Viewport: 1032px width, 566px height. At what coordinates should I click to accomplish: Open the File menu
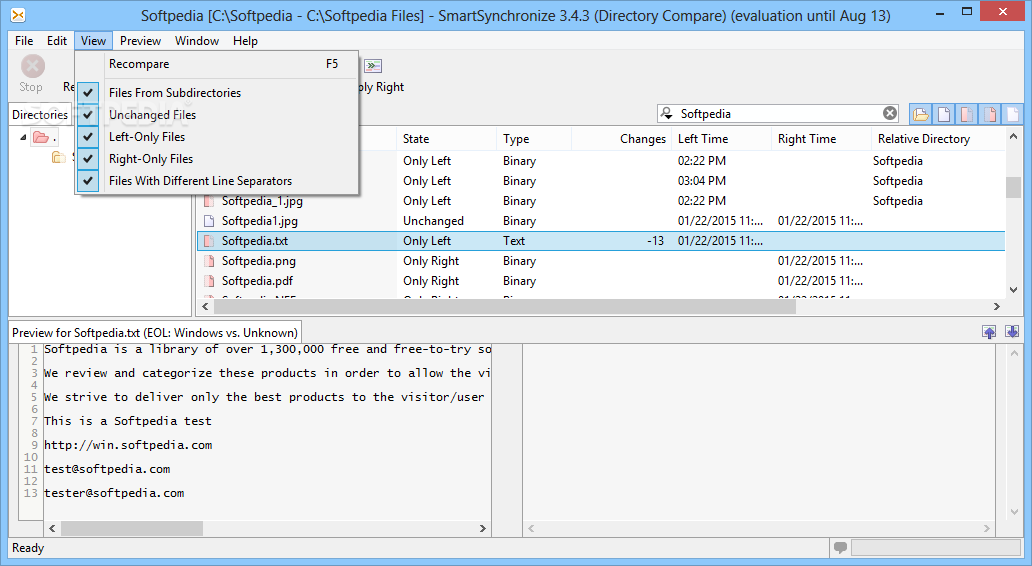pyautogui.click(x=24, y=41)
